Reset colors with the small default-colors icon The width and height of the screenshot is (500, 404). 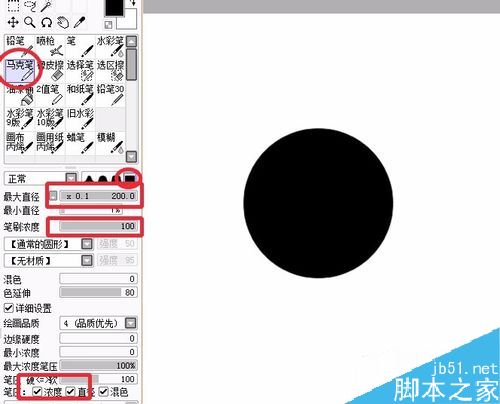[109, 25]
